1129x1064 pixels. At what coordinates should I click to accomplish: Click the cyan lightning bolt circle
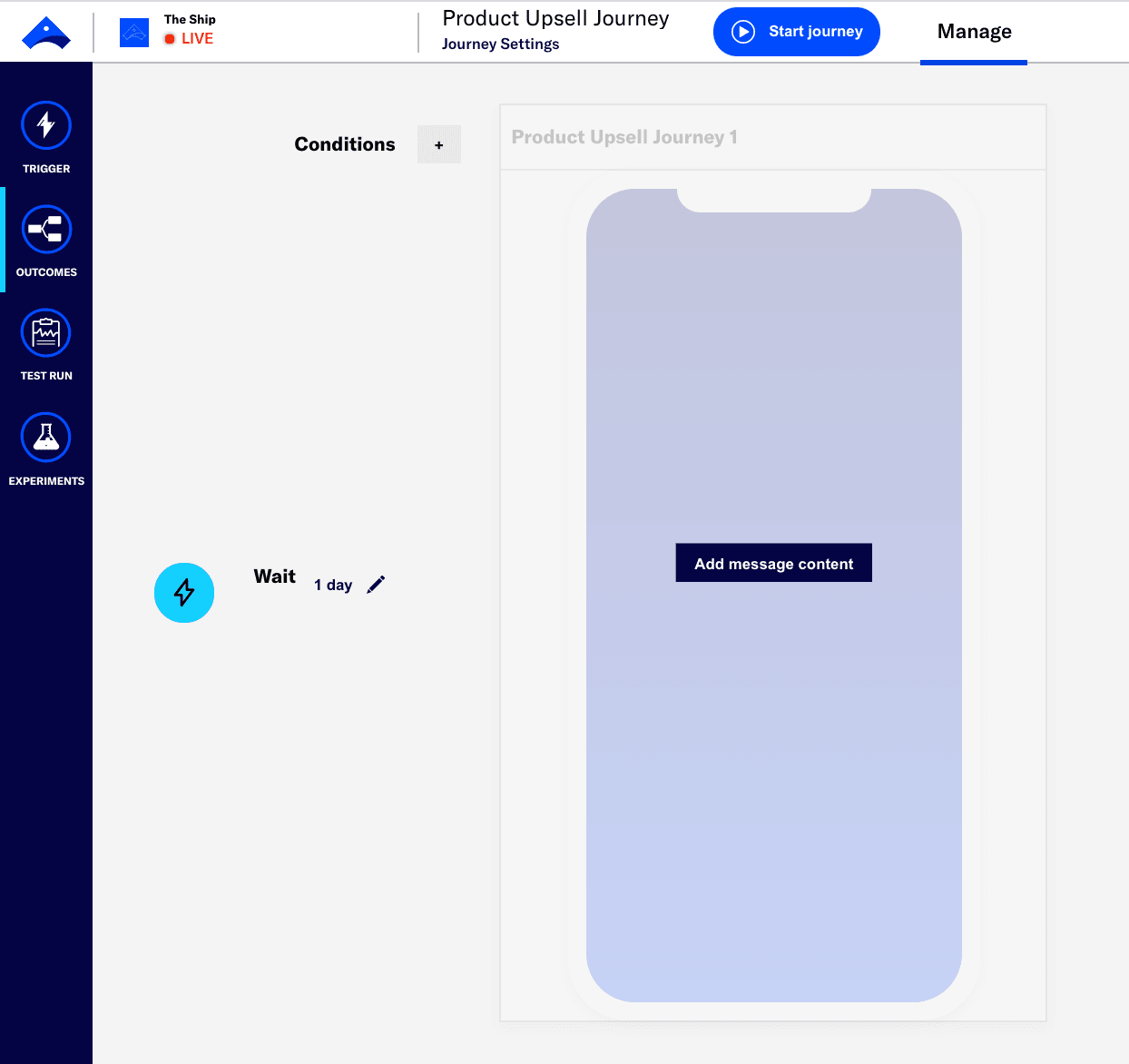[x=184, y=593]
